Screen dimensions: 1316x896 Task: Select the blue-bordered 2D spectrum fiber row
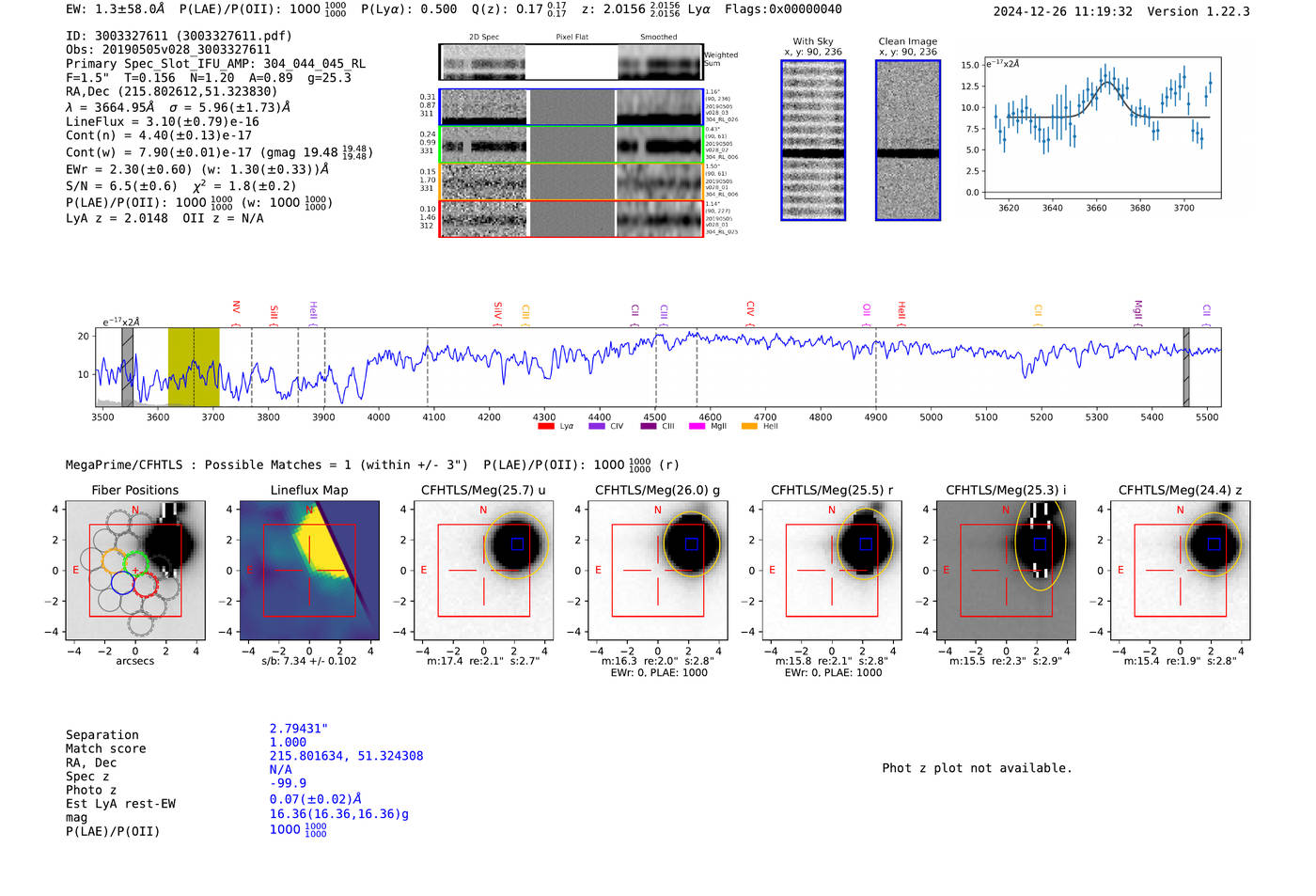point(572,107)
